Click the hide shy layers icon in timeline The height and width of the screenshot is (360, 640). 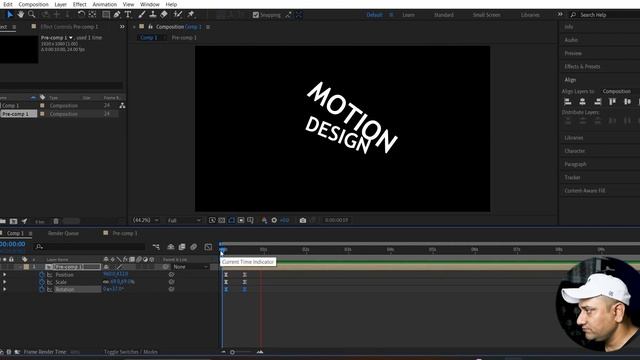click(x=171, y=247)
